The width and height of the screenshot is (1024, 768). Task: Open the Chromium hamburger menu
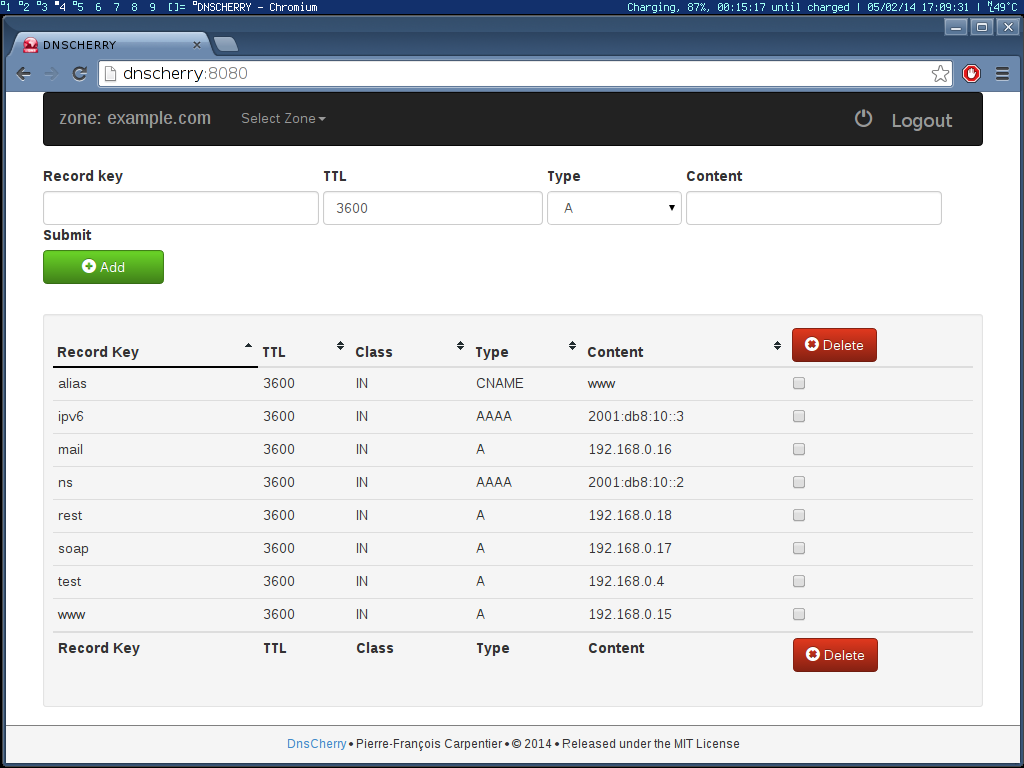point(1001,73)
